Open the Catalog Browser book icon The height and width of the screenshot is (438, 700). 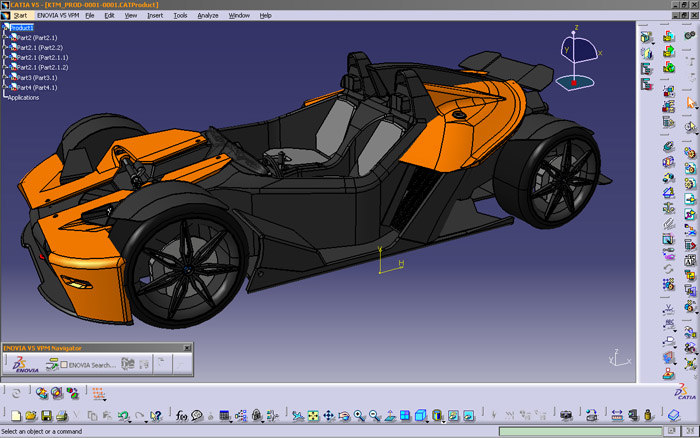[x=674, y=416]
